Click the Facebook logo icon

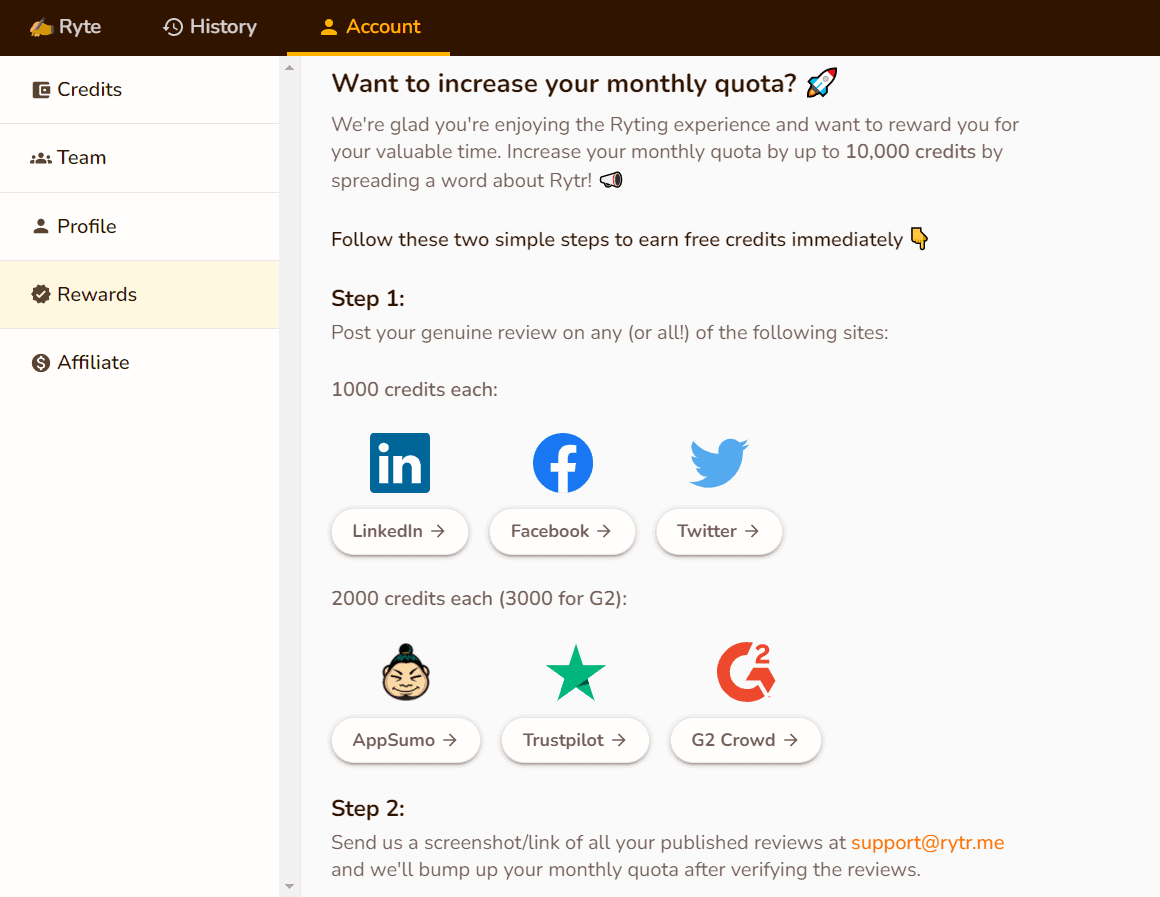563,463
